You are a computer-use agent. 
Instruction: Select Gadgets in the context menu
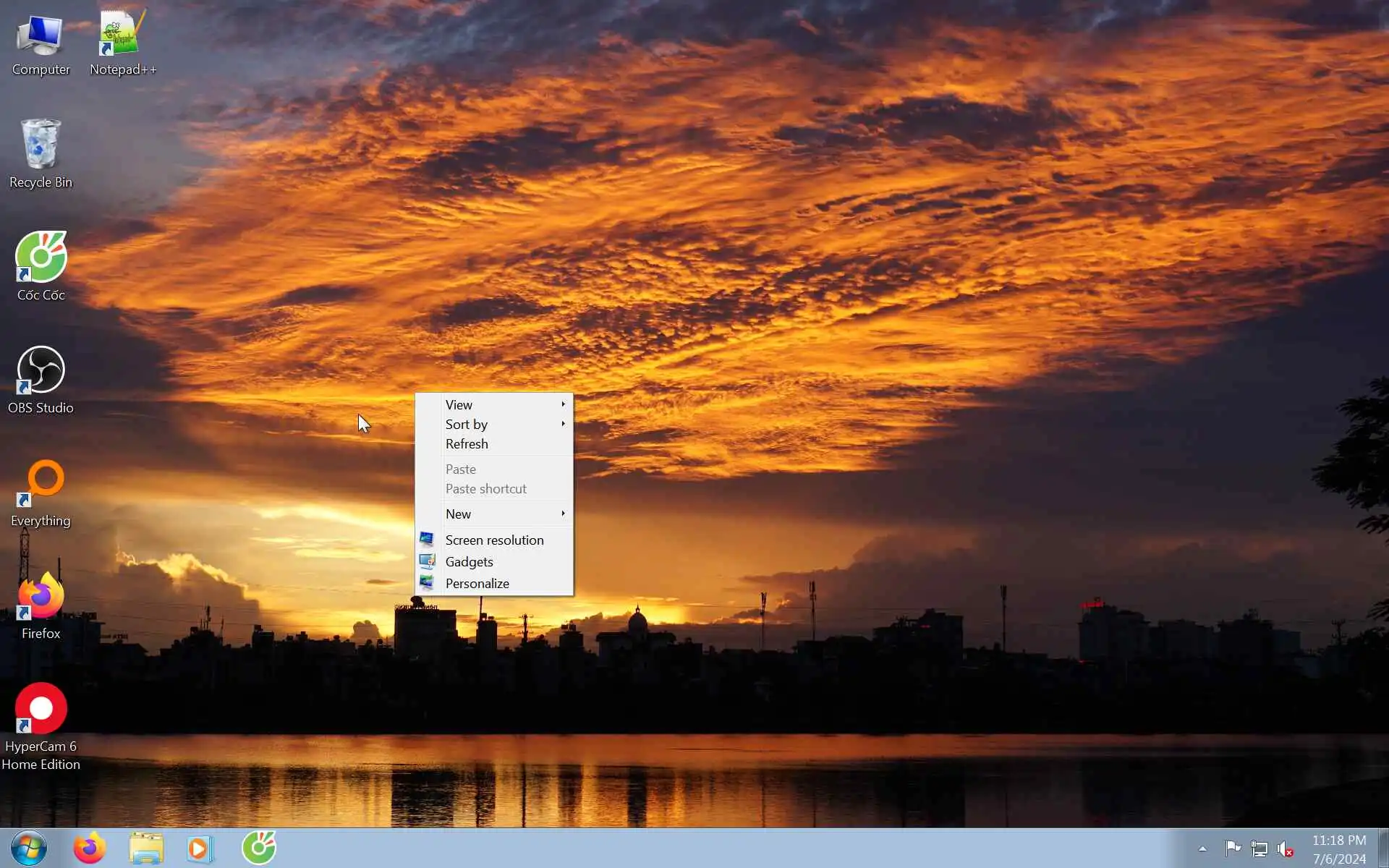pos(469,562)
